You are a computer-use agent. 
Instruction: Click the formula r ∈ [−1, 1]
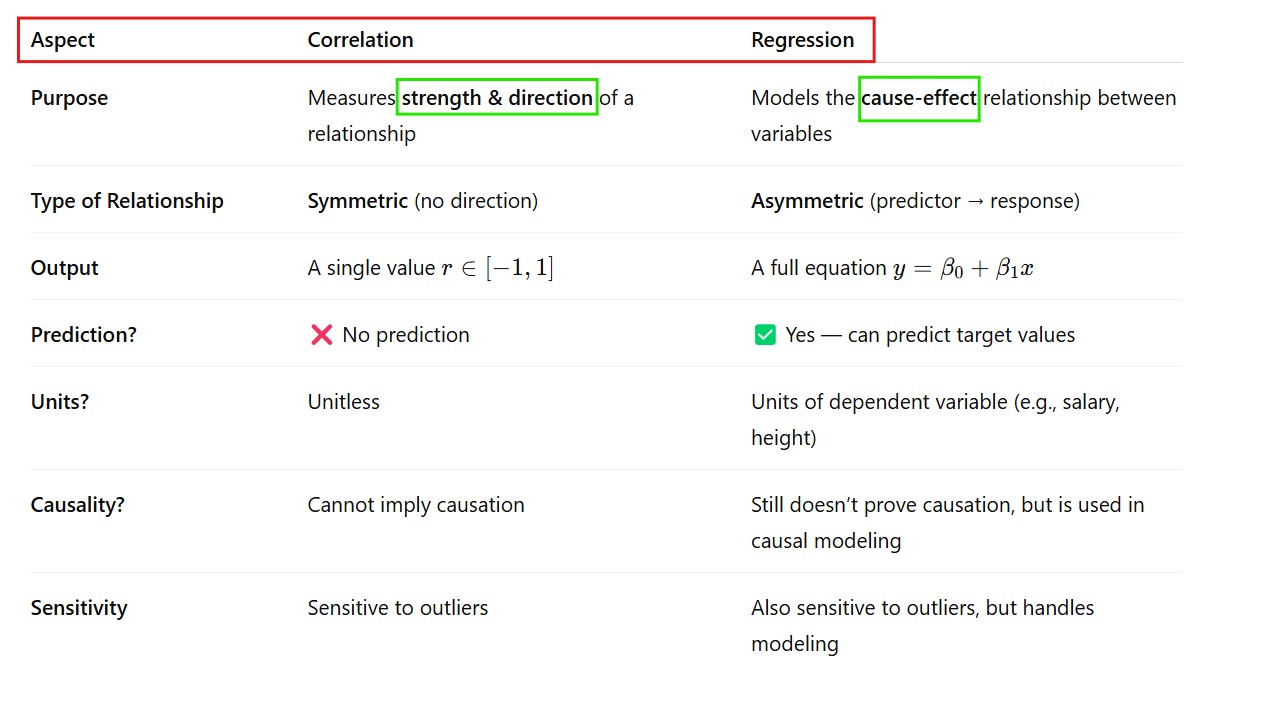tap(497, 268)
